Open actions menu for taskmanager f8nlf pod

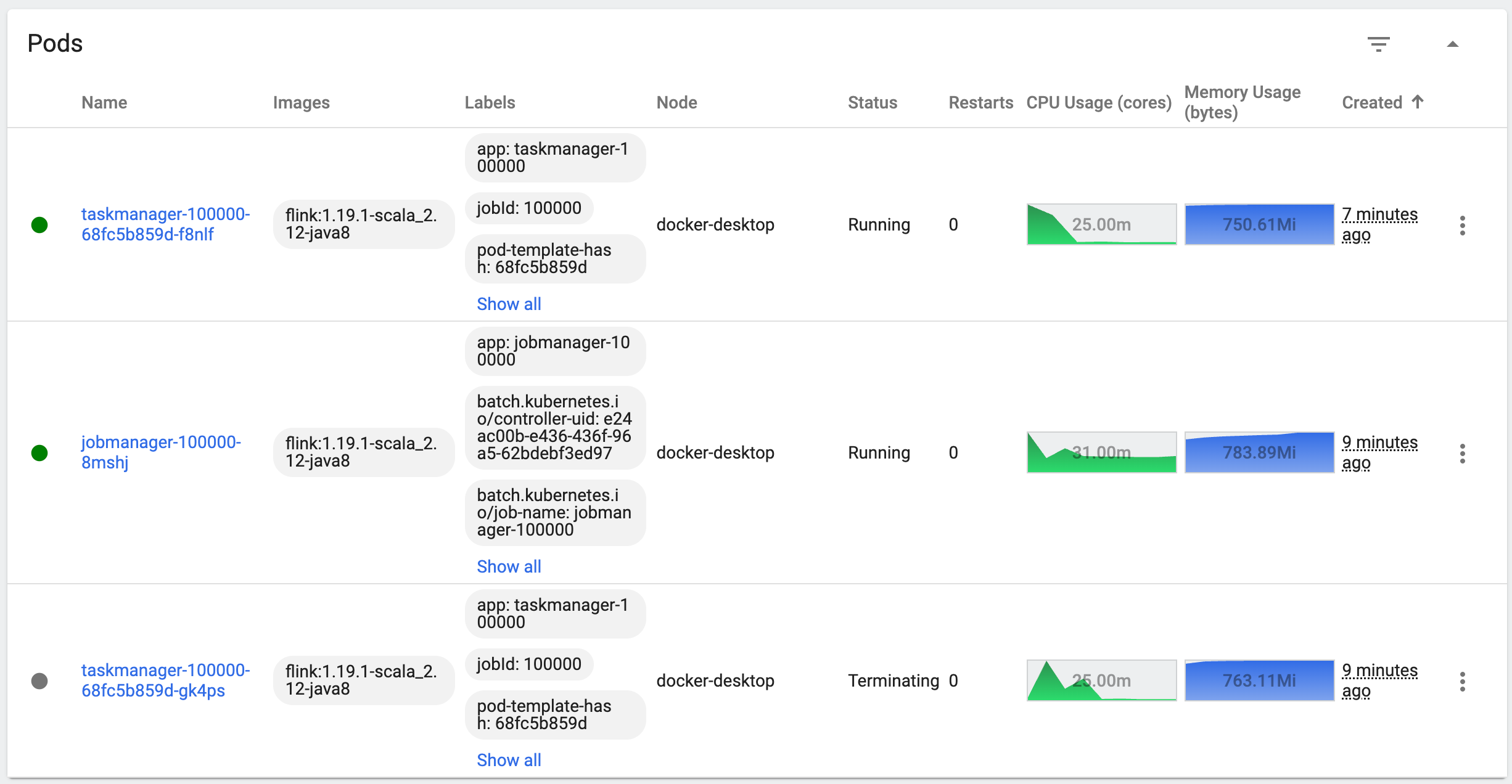1462,225
